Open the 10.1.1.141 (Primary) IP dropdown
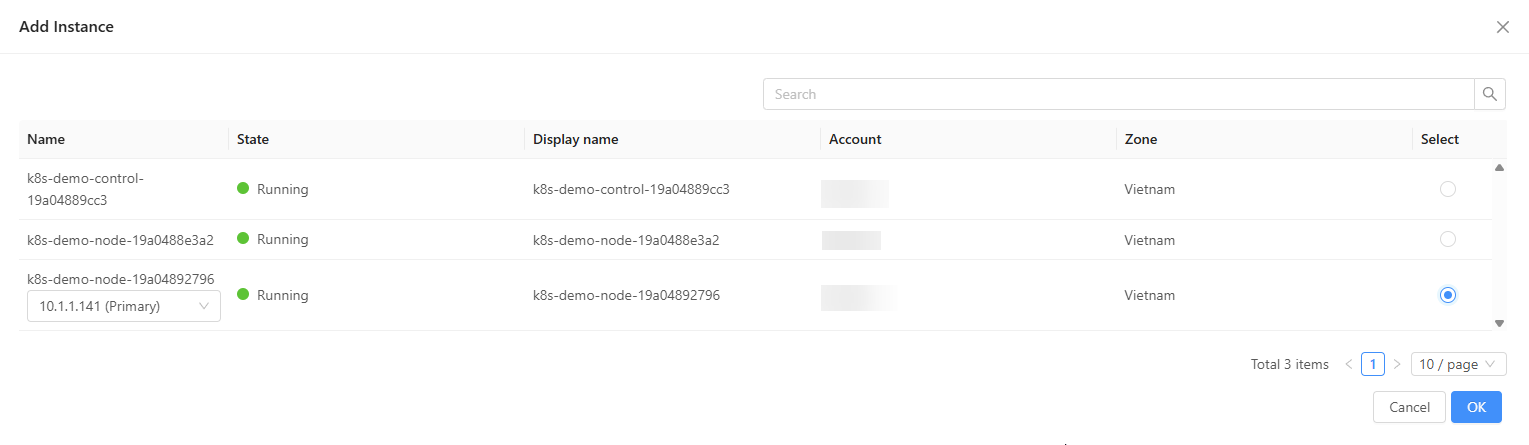The width and height of the screenshot is (1529, 445). tap(123, 306)
